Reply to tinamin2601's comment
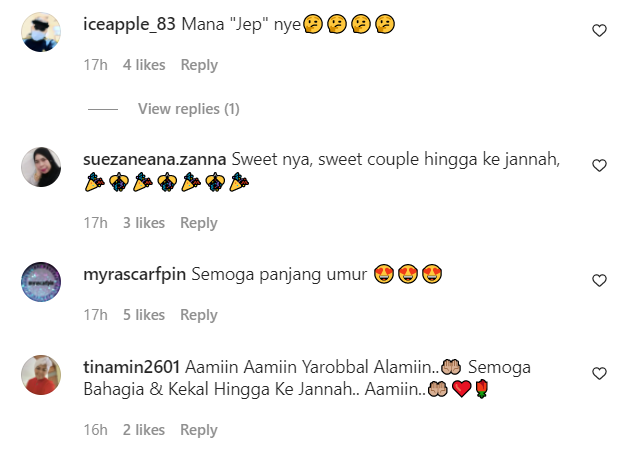Viewport: 621px width, 457px height. pyautogui.click(x=199, y=430)
